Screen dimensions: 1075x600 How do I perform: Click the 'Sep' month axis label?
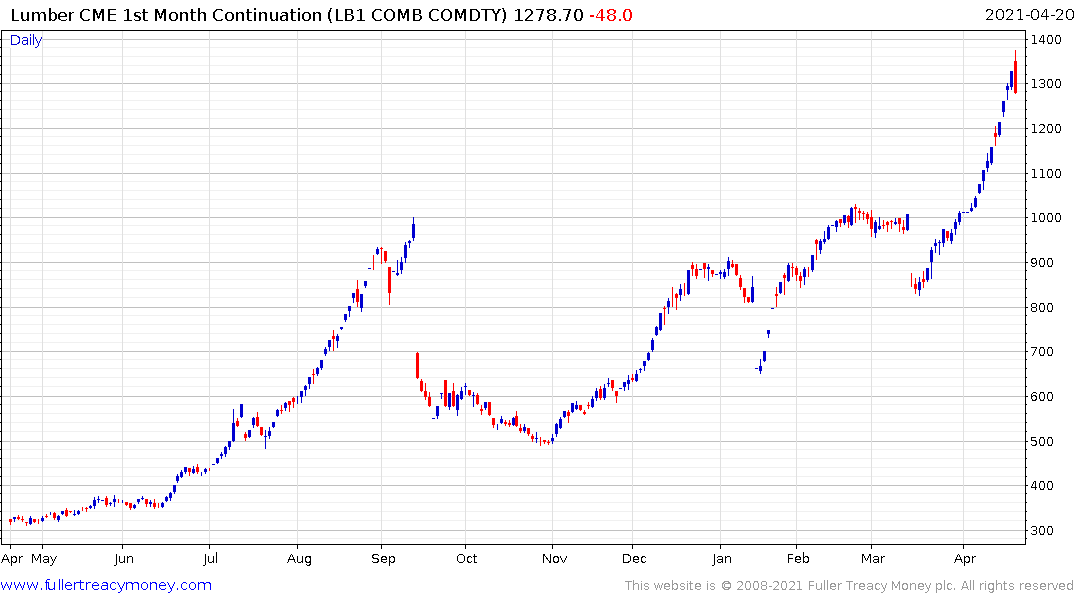point(383,559)
